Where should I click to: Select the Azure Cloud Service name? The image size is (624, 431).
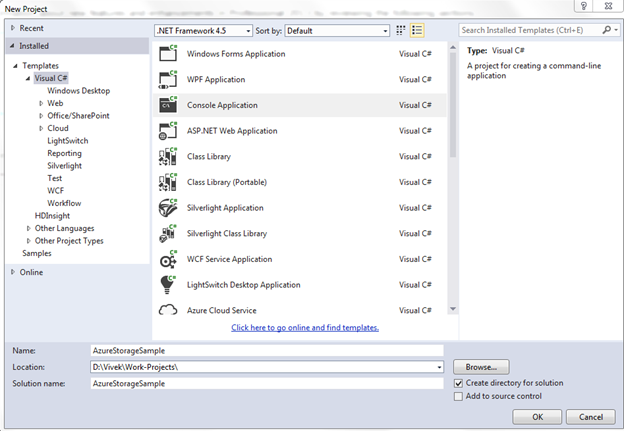click(x=222, y=310)
